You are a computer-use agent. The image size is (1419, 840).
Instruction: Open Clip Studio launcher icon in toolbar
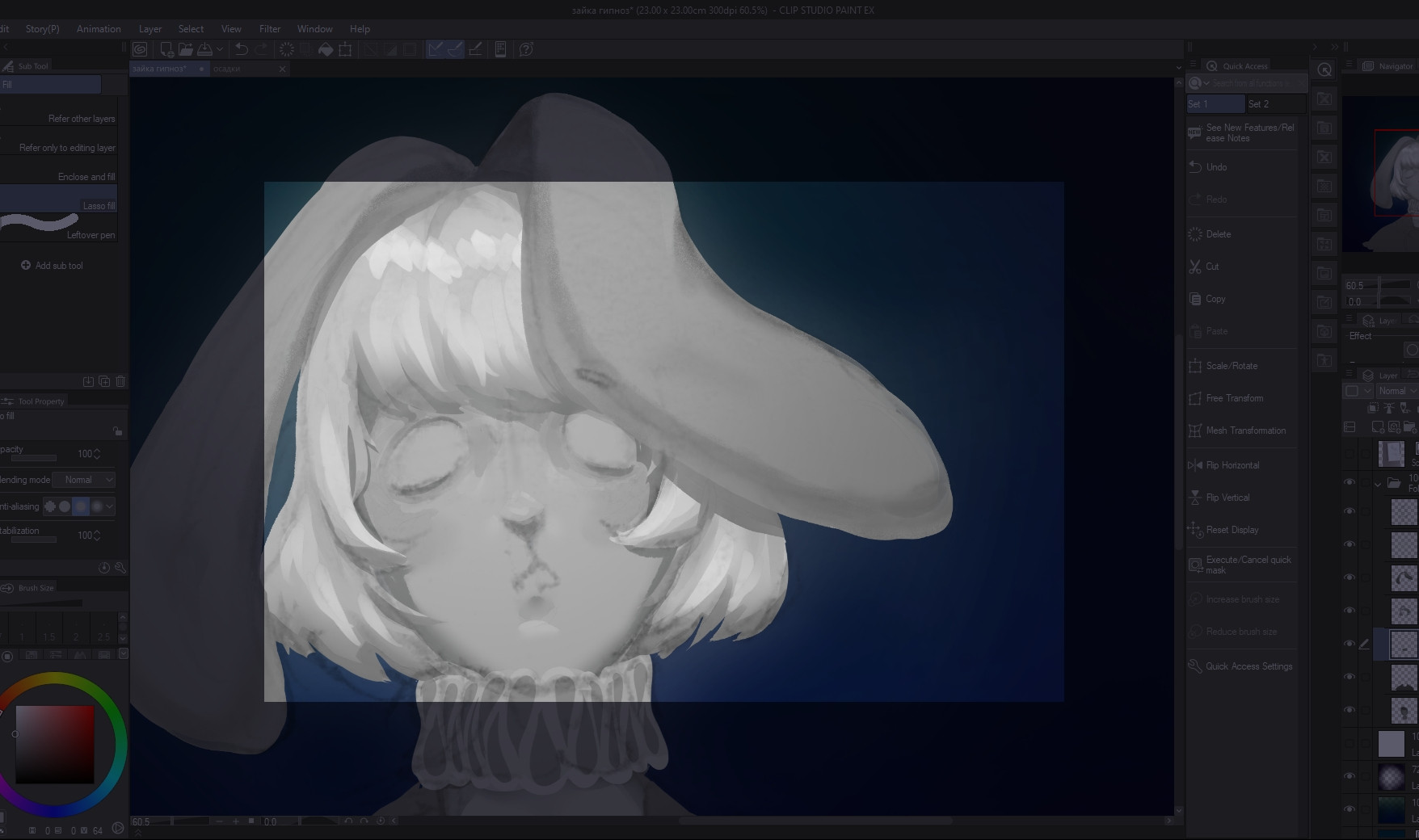pos(140,49)
